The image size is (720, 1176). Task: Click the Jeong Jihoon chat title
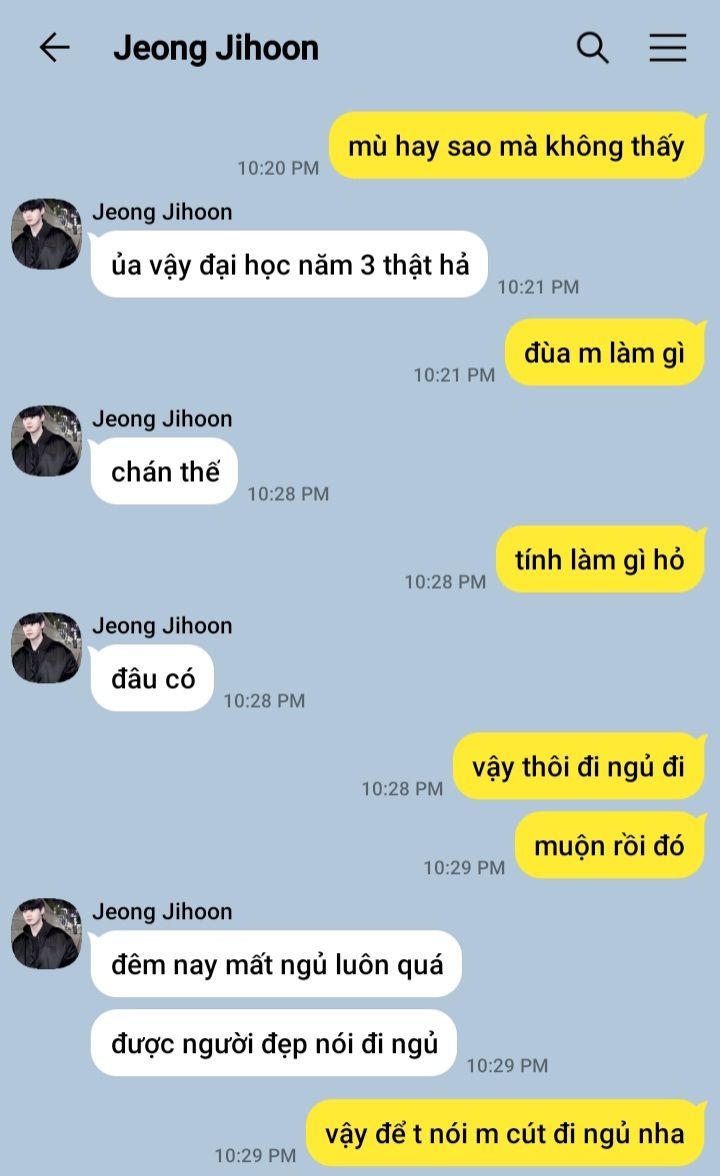[x=216, y=48]
